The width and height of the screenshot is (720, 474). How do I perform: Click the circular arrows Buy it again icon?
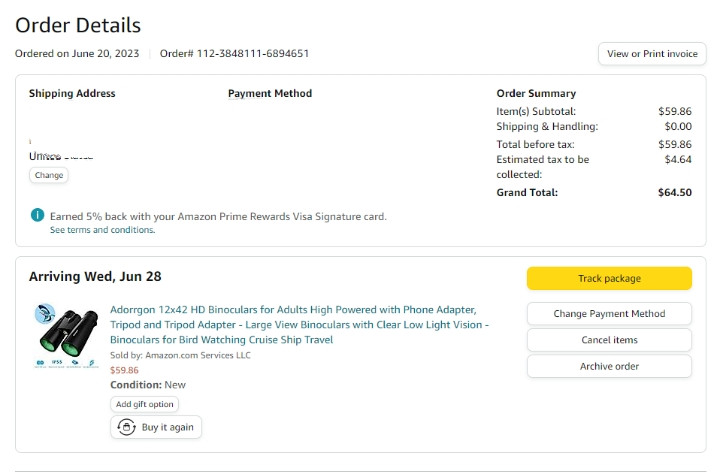coord(127,427)
